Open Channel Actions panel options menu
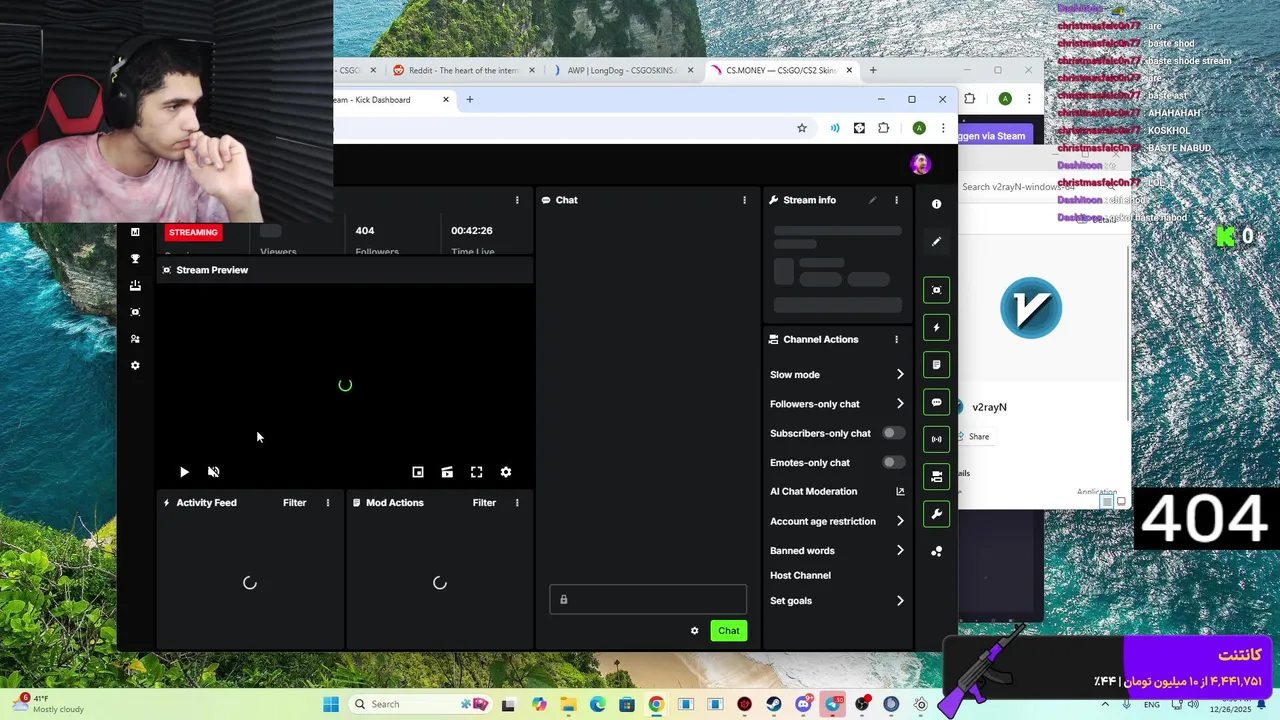This screenshot has width=1280, height=720. click(x=896, y=340)
